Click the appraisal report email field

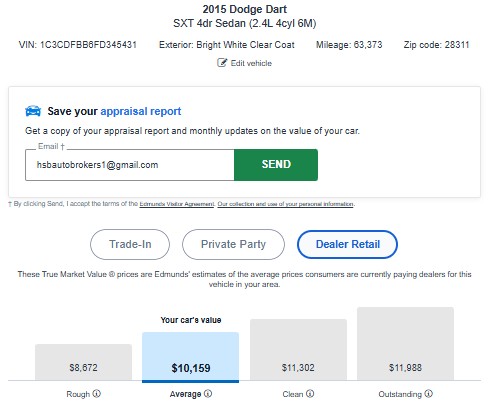(x=130, y=165)
